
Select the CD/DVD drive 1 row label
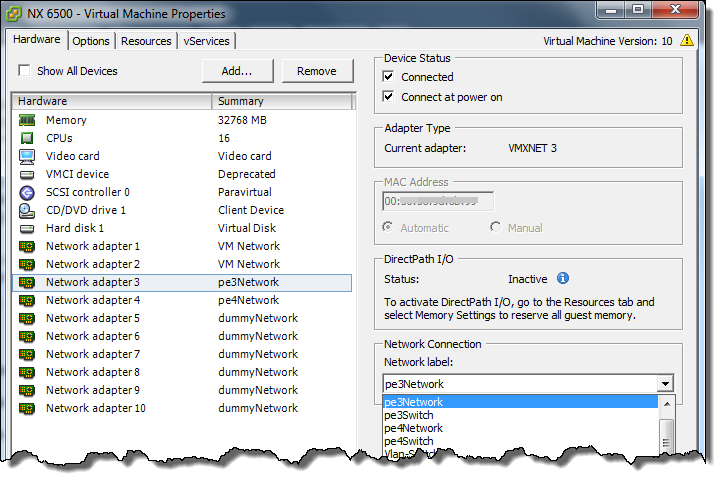(86, 210)
